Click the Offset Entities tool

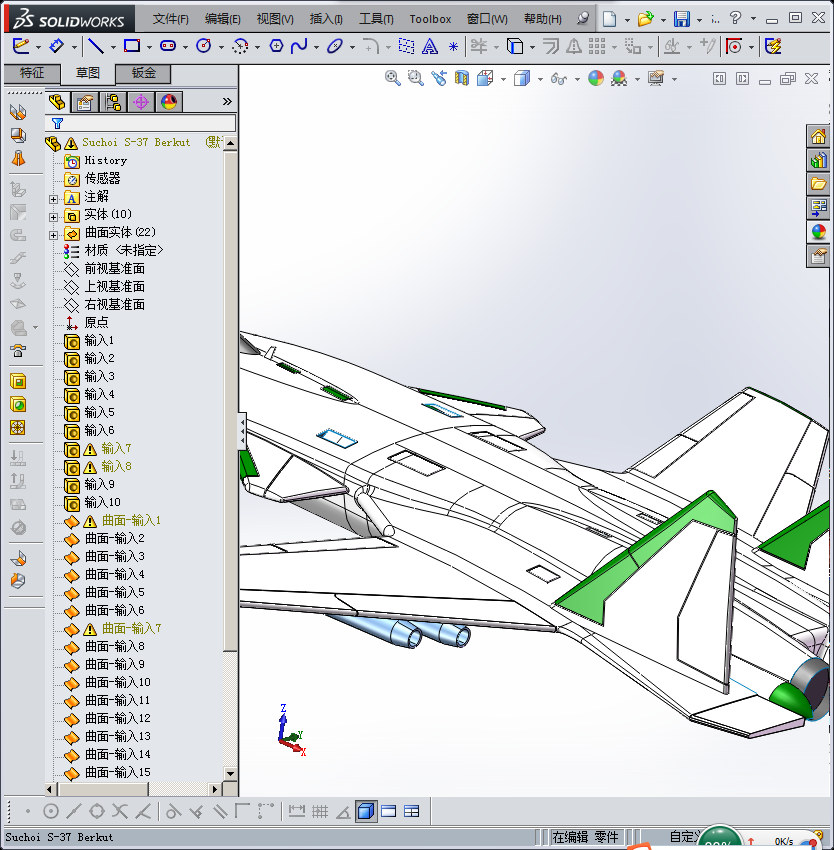click(551, 46)
